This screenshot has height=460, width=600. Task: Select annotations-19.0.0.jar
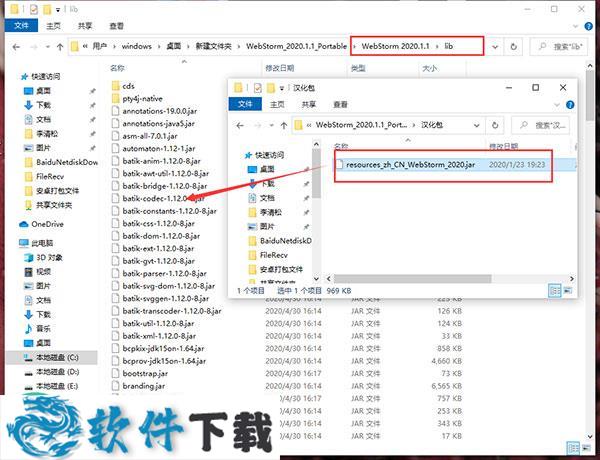[x=160, y=111]
